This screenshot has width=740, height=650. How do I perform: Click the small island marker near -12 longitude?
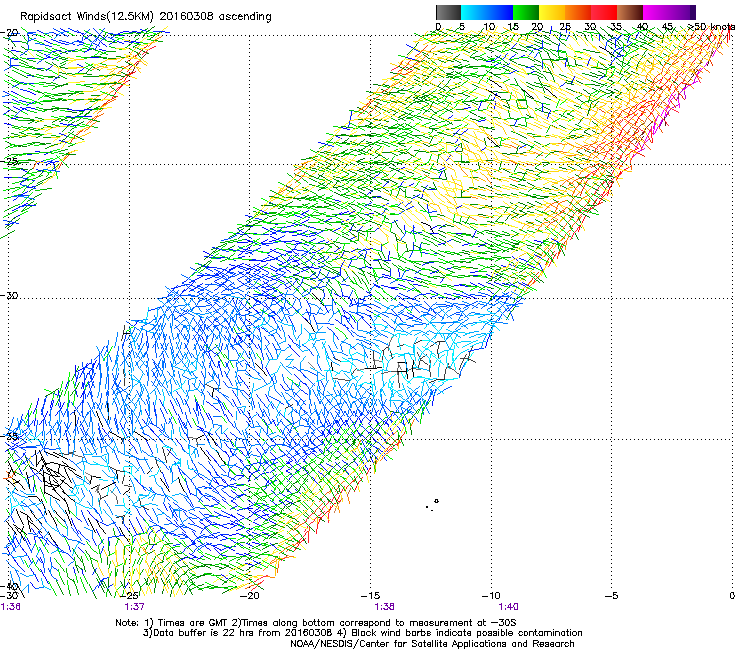(x=437, y=501)
